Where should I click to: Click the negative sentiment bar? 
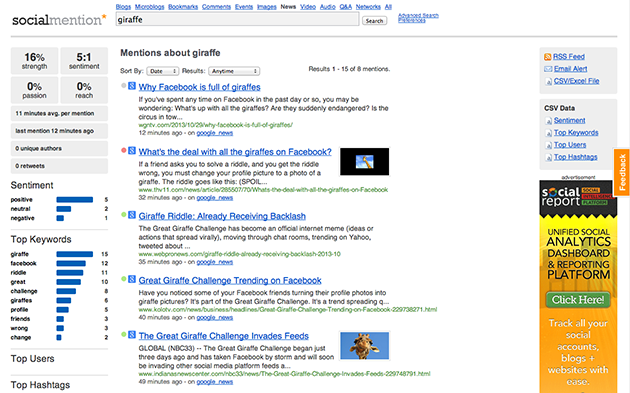60,218
